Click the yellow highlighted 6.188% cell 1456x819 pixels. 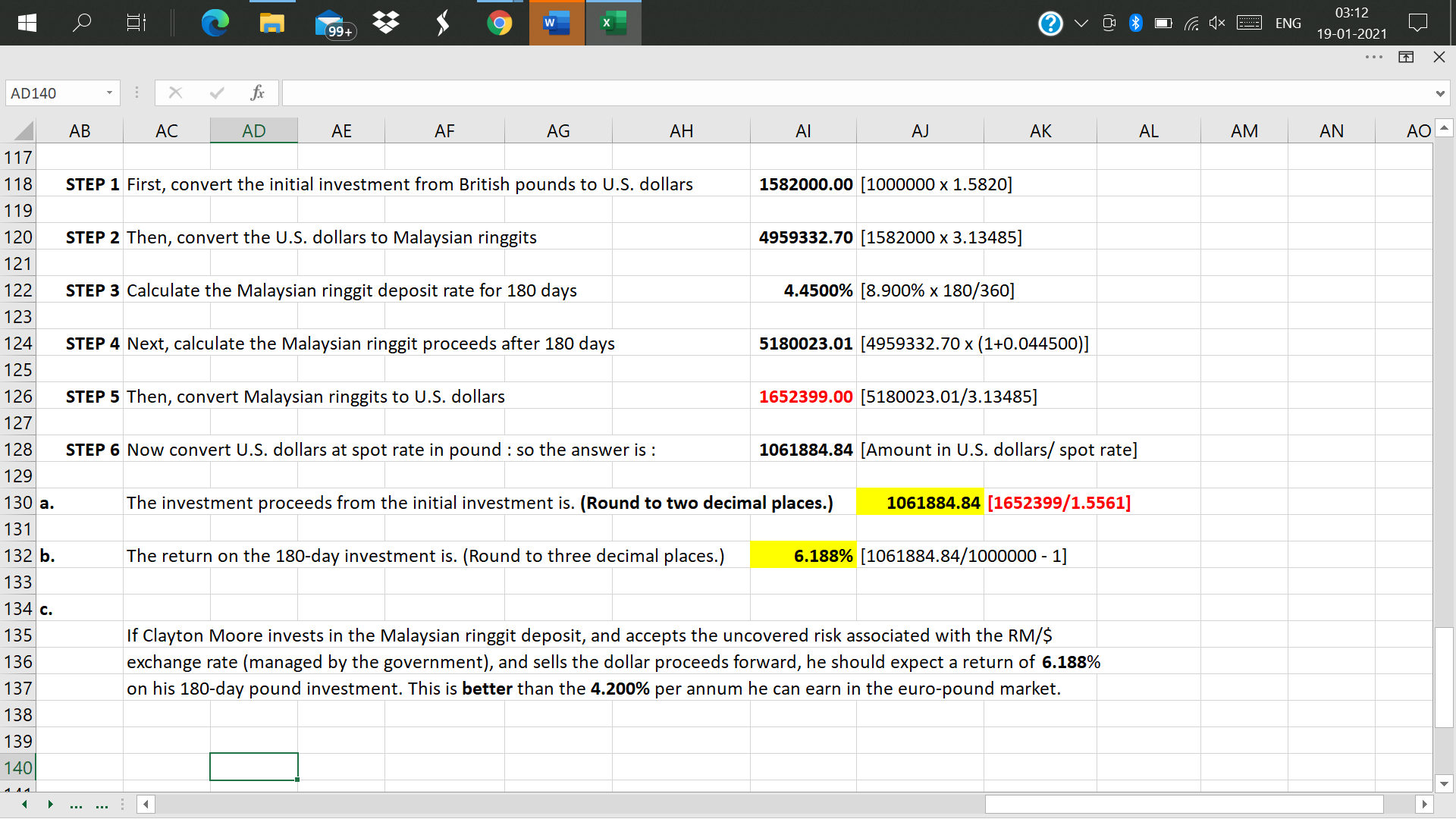[x=802, y=556]
